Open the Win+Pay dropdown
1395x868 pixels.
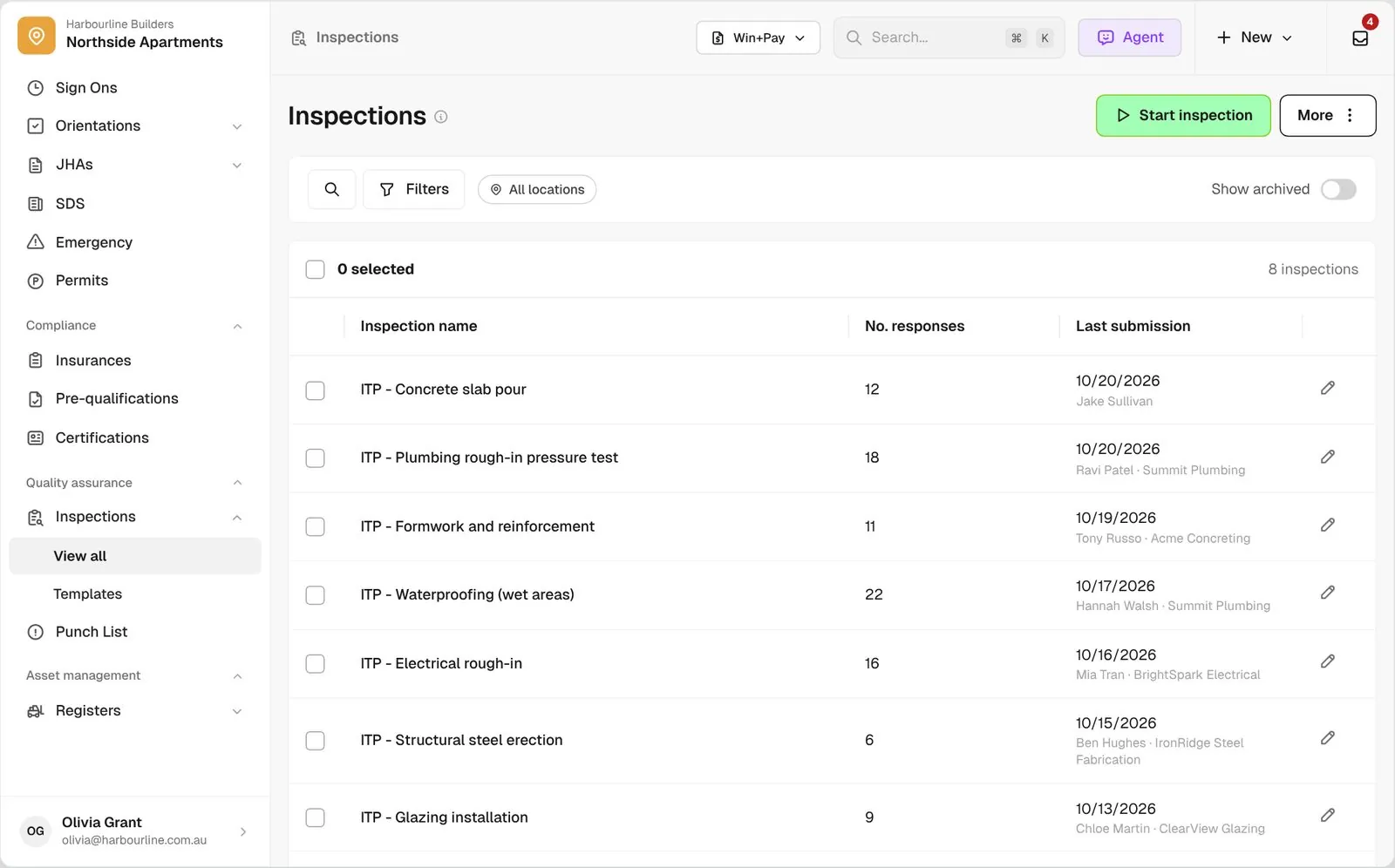click(758, 37)
